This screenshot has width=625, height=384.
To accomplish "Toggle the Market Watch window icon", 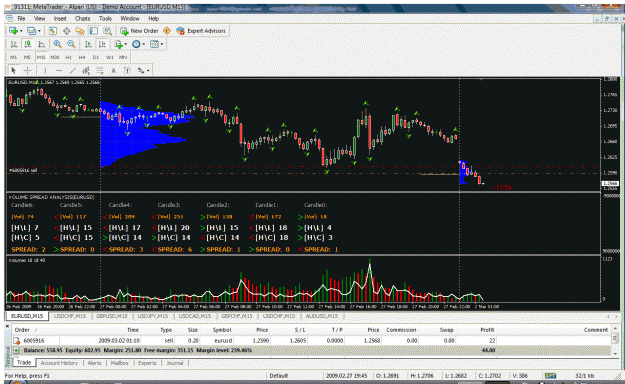I will pyautogui.click(x=52, y=31).
